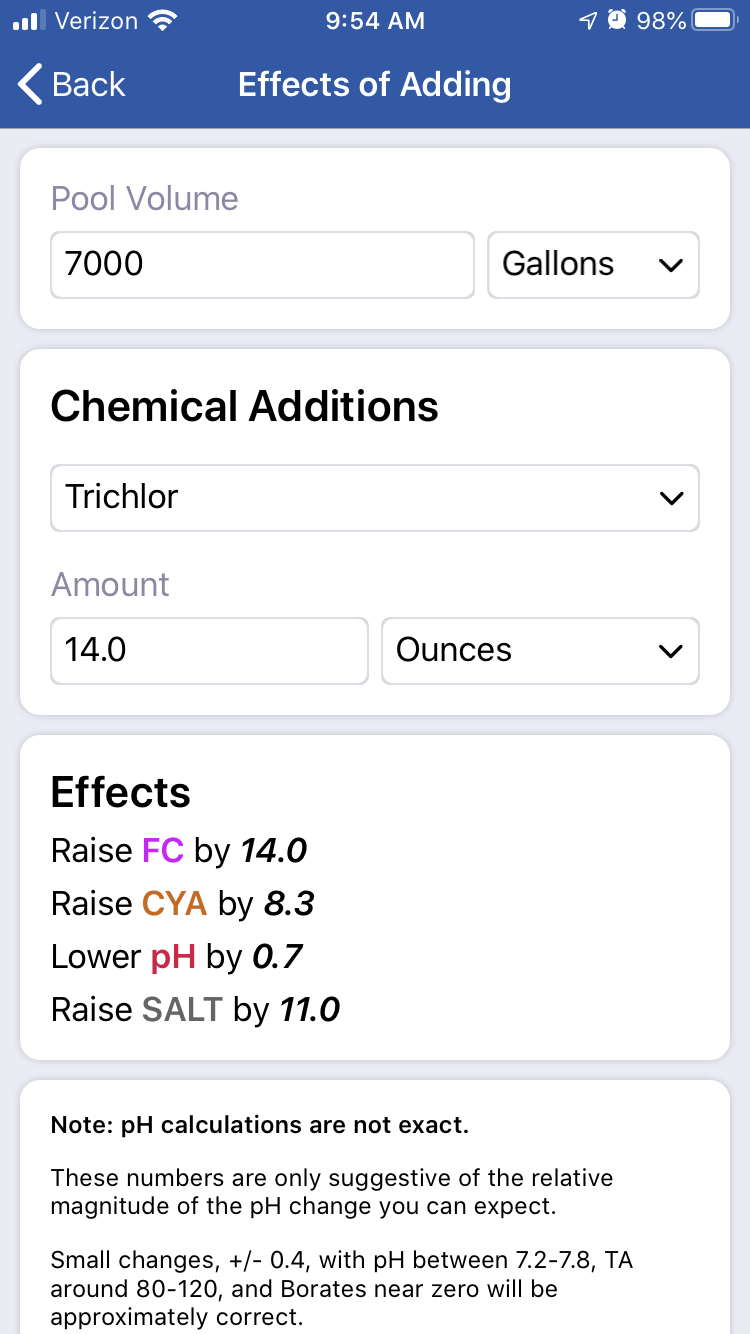The height and width of the screenshot is (1334, 750).
Task: Open the Trichlor chemical dropdown
Action: pyautogui.click(x=375, y=497)
